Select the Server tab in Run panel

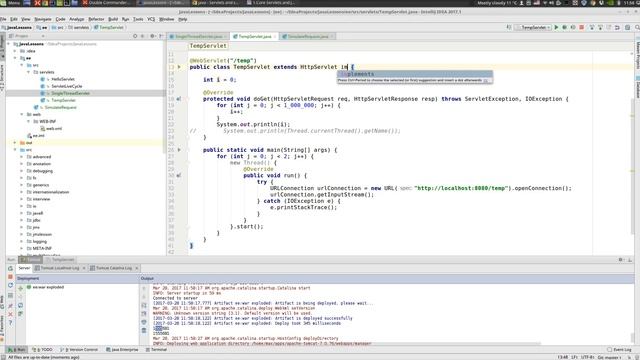[24, 268]
